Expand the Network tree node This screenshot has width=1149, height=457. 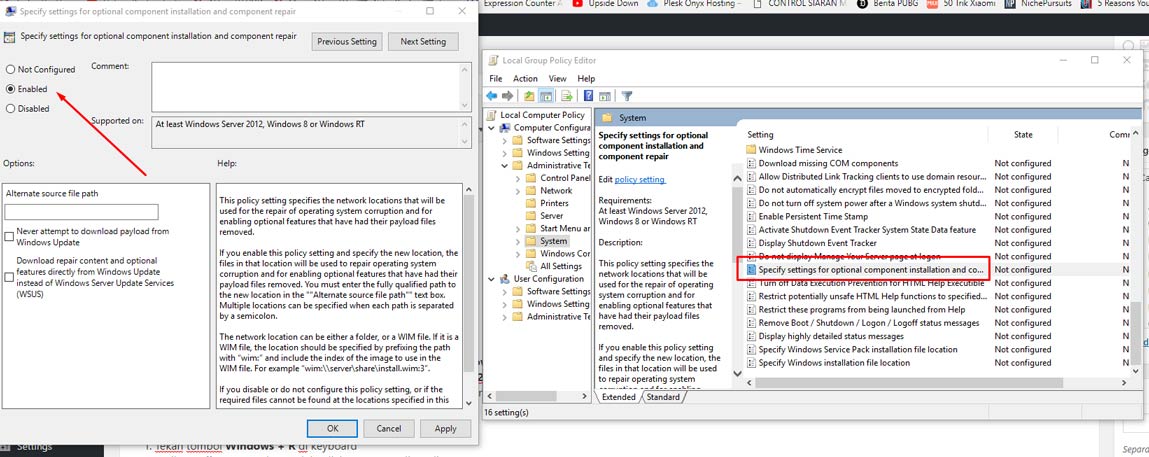click(x=518, y=190)
